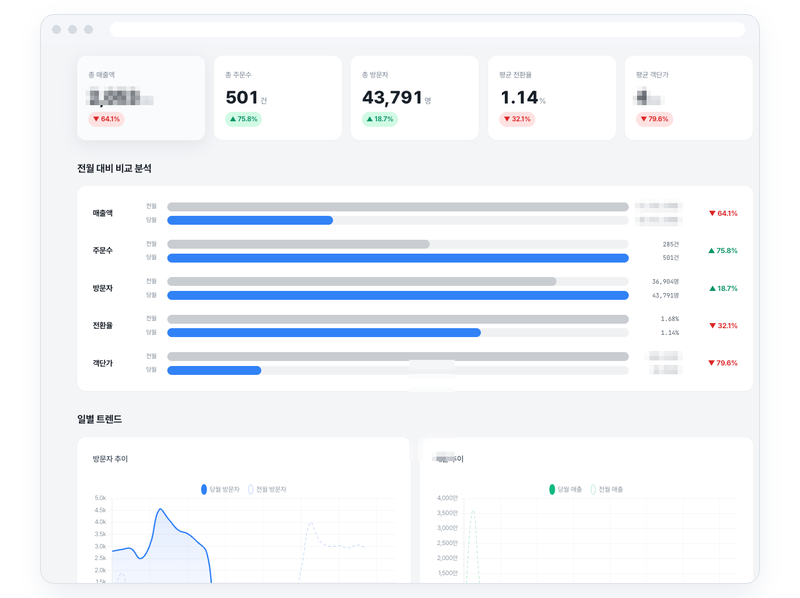This screenshot has width=800, height=598.
Task: Click the 객단가 row label
Action: click(x=103, y=363)
